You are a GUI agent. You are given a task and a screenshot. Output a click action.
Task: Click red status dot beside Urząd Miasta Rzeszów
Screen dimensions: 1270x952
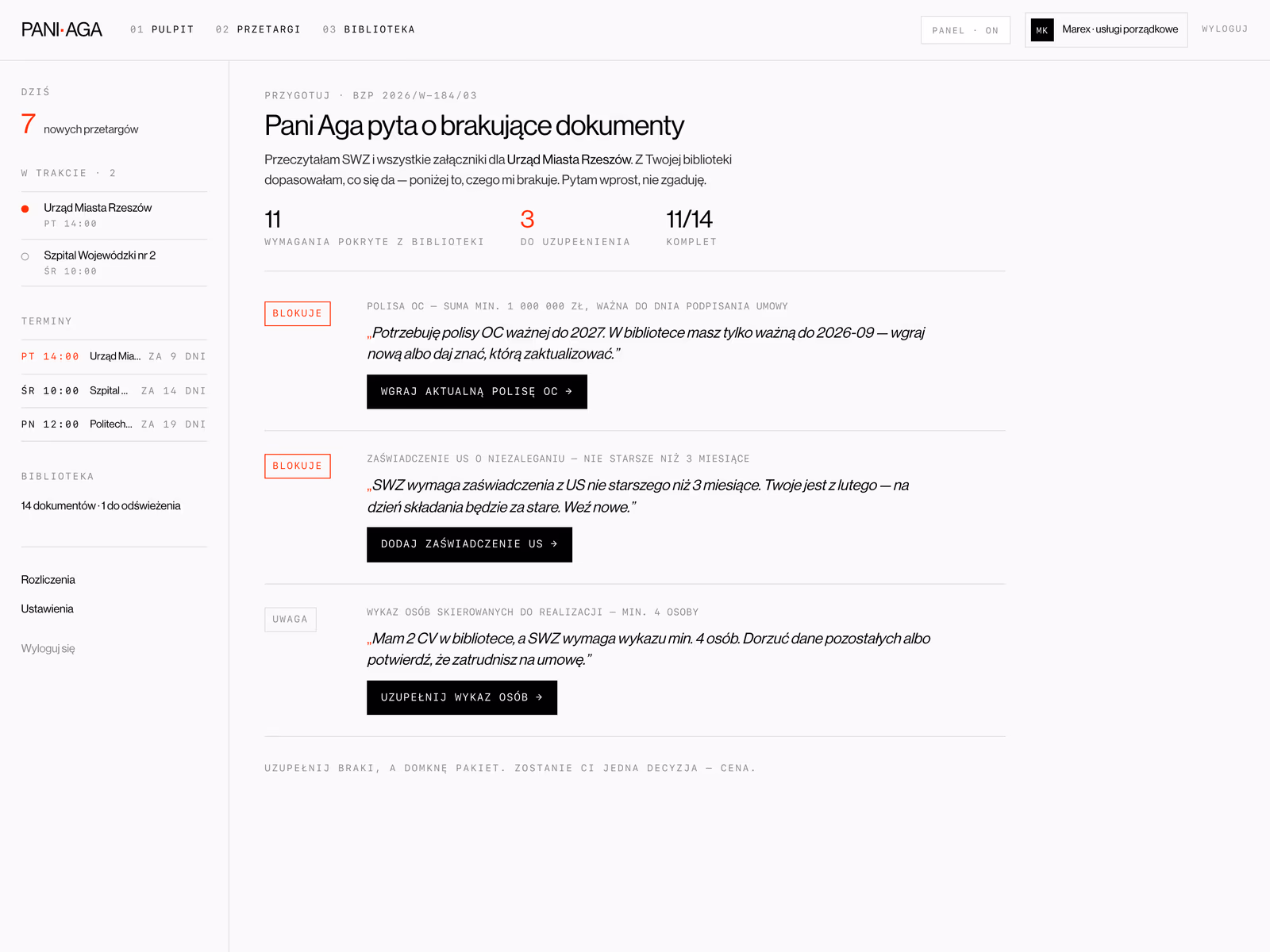pos(25,209)
